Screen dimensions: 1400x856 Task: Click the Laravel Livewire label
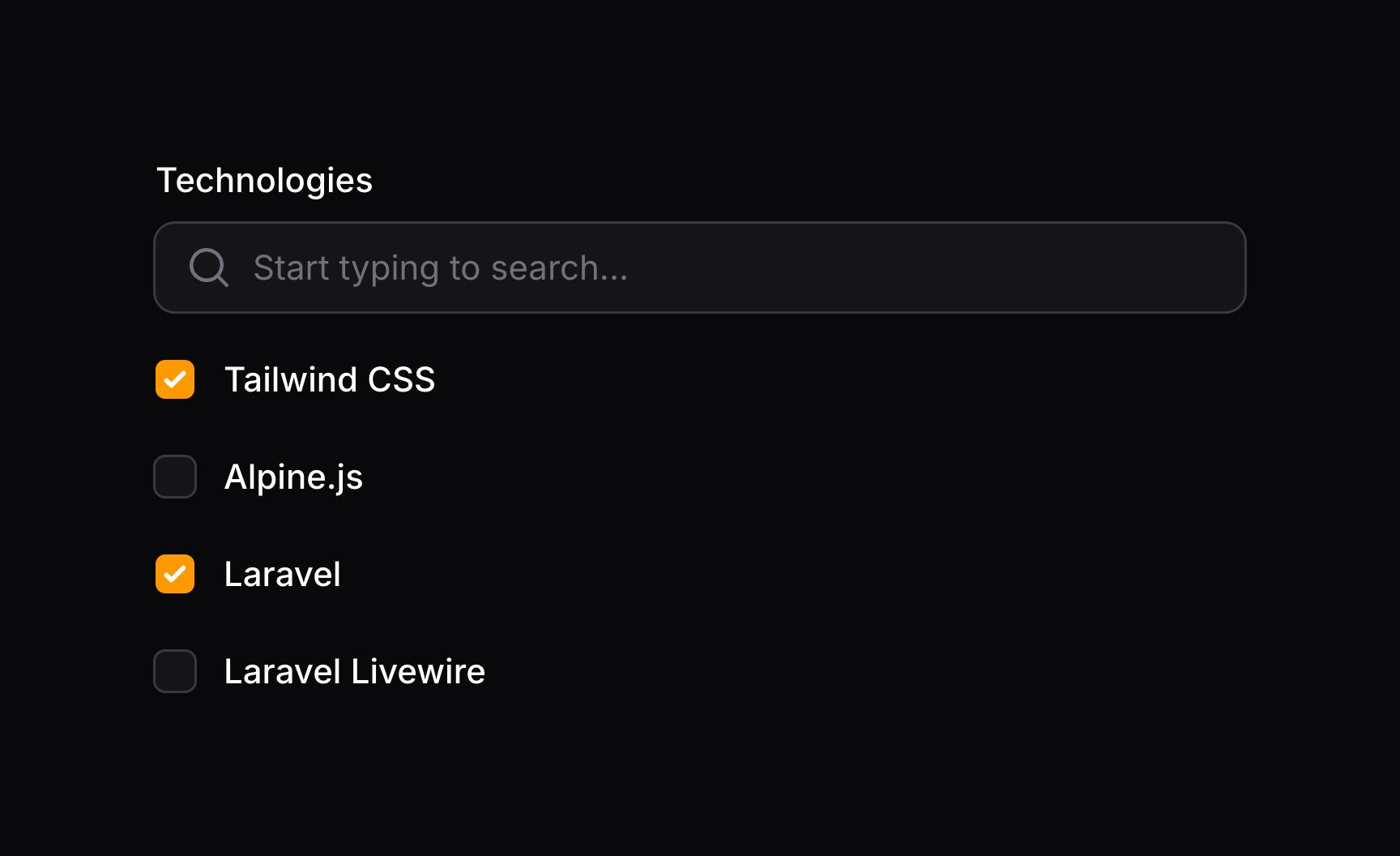point(354,671)
